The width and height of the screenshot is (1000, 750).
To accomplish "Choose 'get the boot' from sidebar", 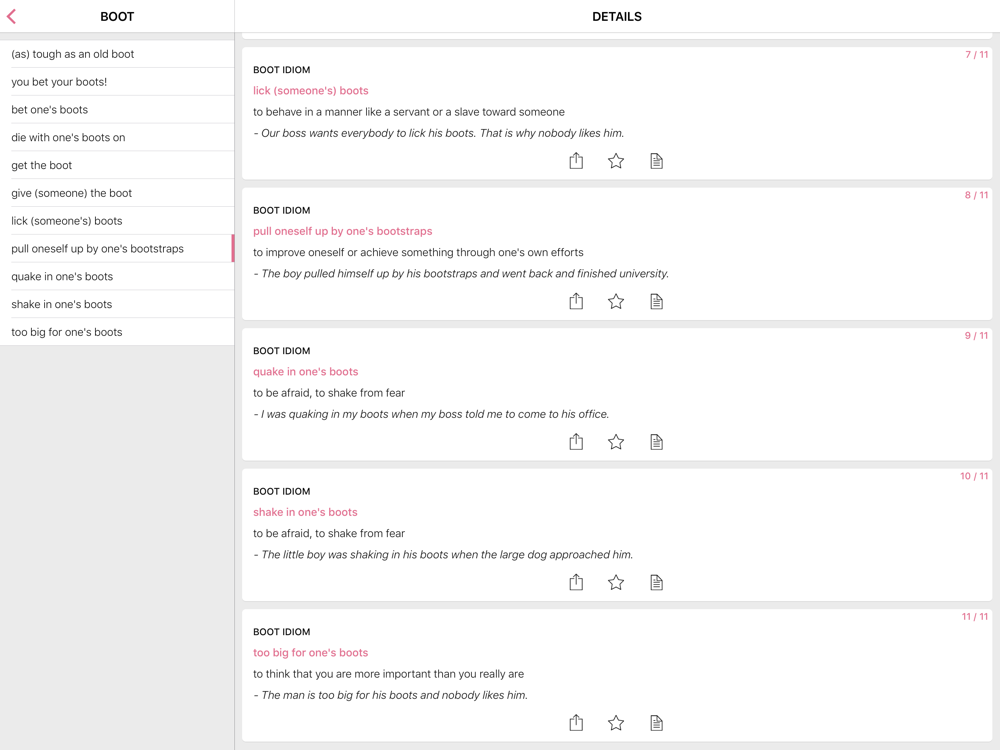I will pyautogui.click(x=42, y=165).
